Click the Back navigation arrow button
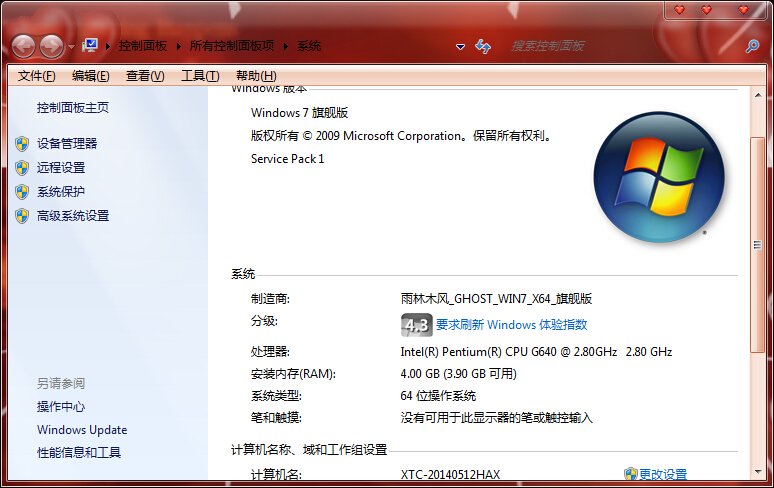 coord(23,46)
